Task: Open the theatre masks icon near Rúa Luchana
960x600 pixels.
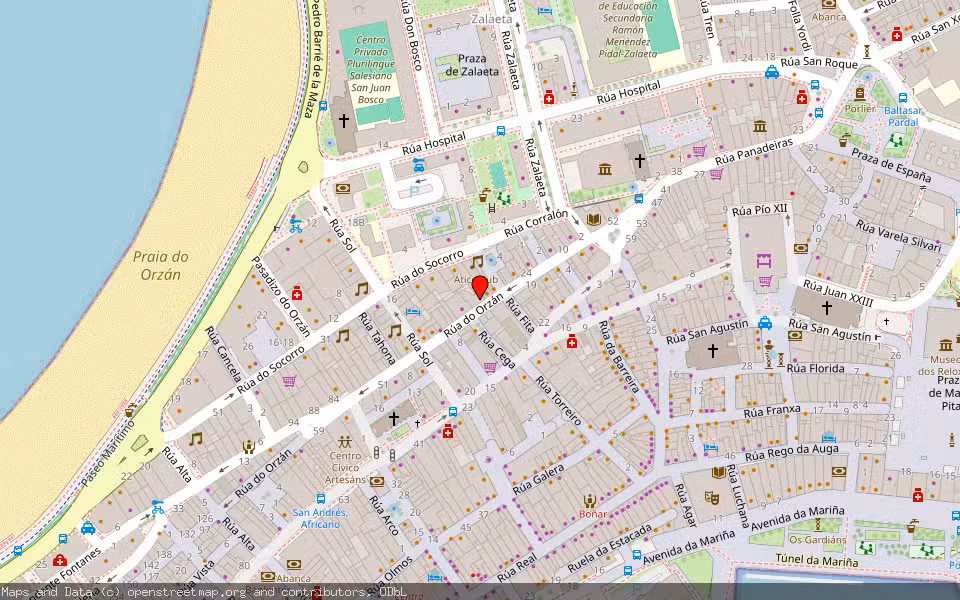Action: click(x=712, y=498)
